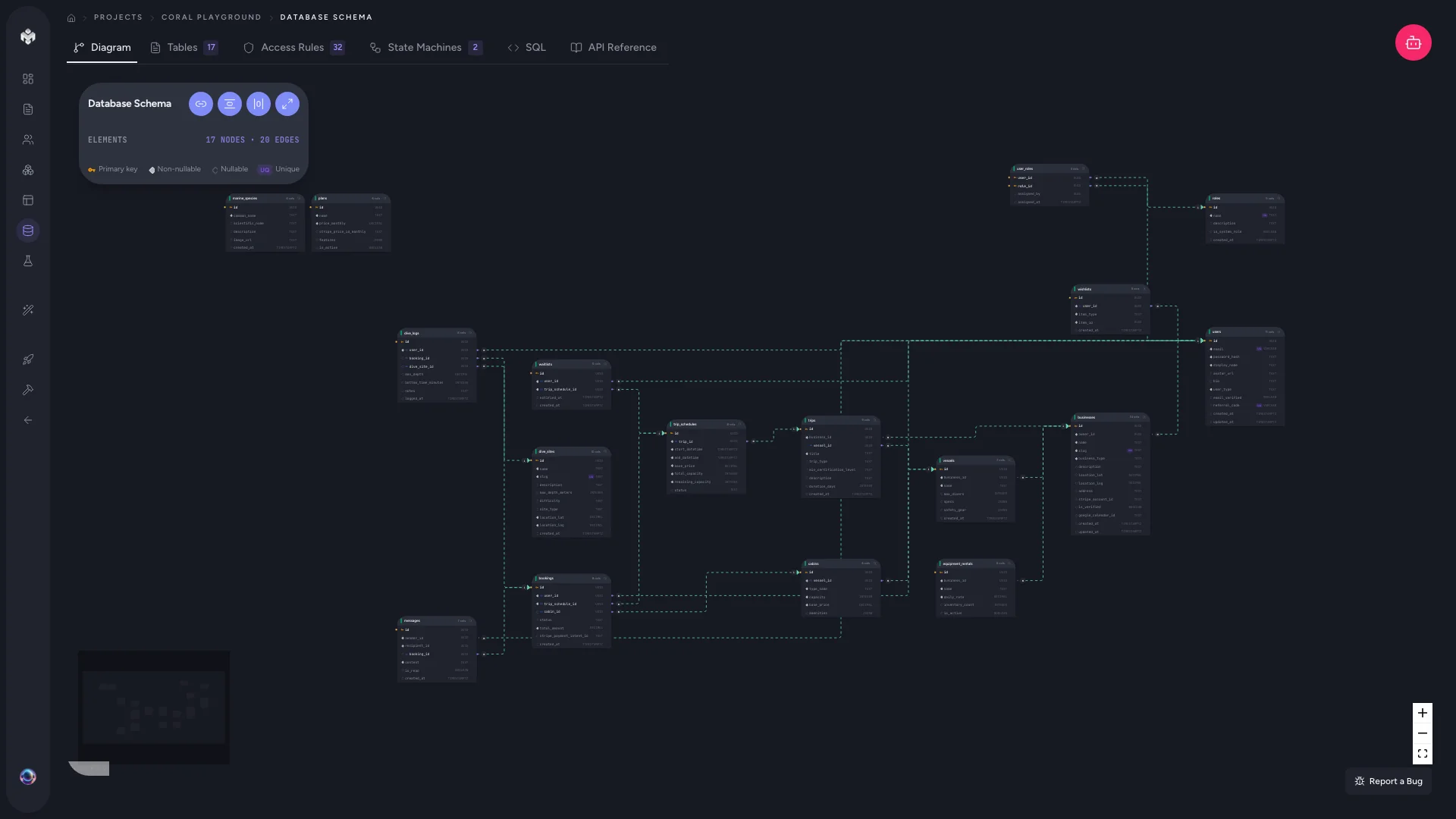1456x819 pixels.
Task: Open the user avatar at sidebar bottom
Action: [28, 777]
